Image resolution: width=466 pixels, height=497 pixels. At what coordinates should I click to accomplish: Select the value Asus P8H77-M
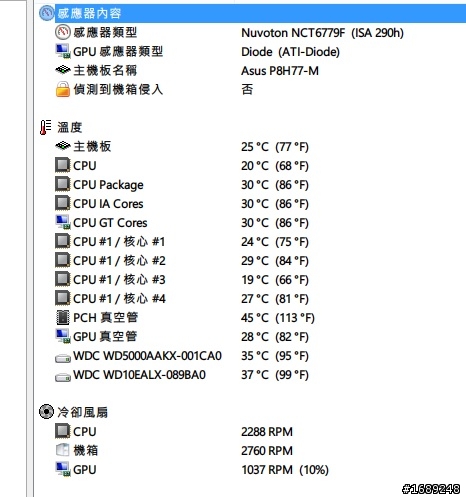[x=280, y=71]
